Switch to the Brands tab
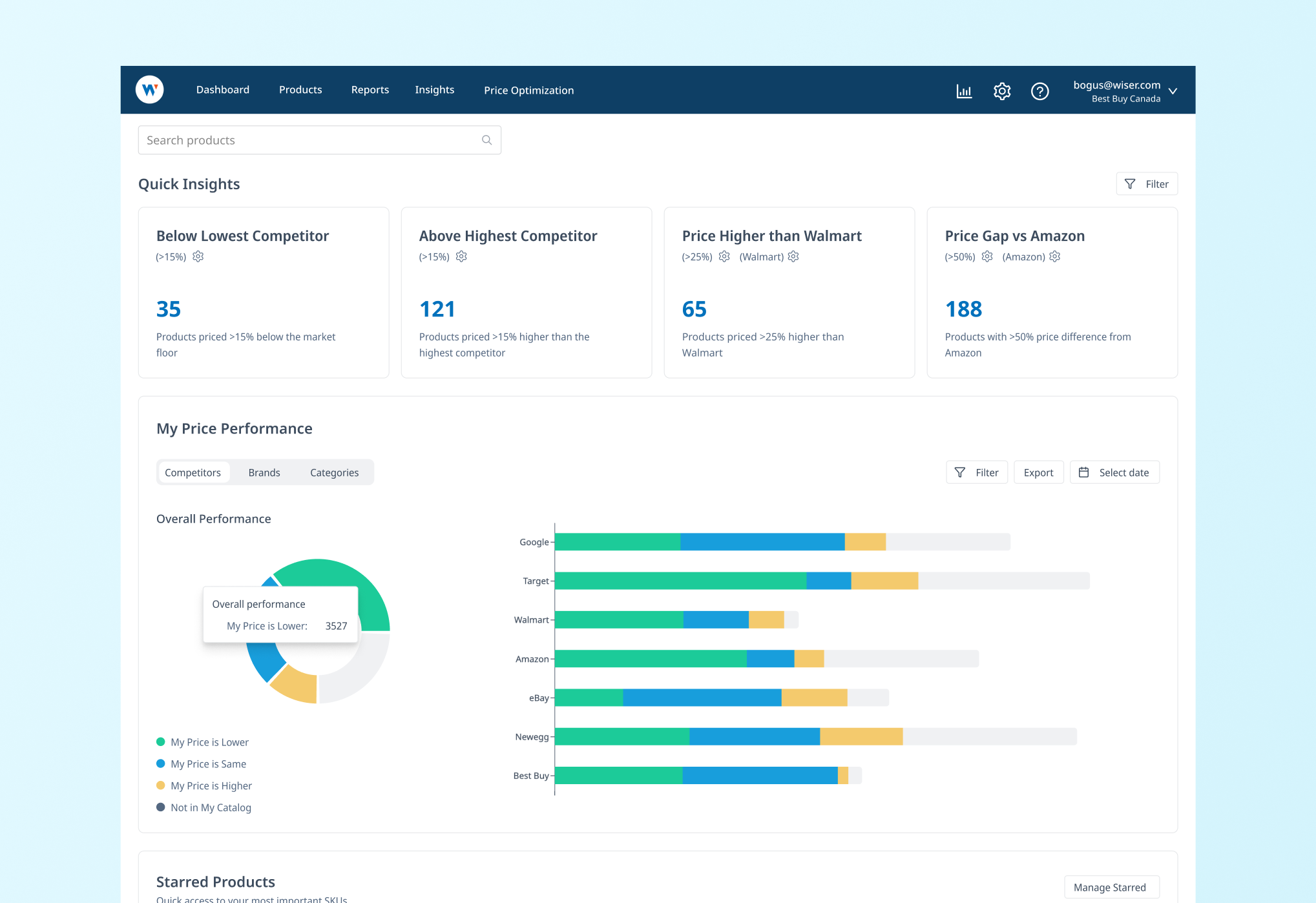This screenshot has width=1316, height=903. pos(264,472)
